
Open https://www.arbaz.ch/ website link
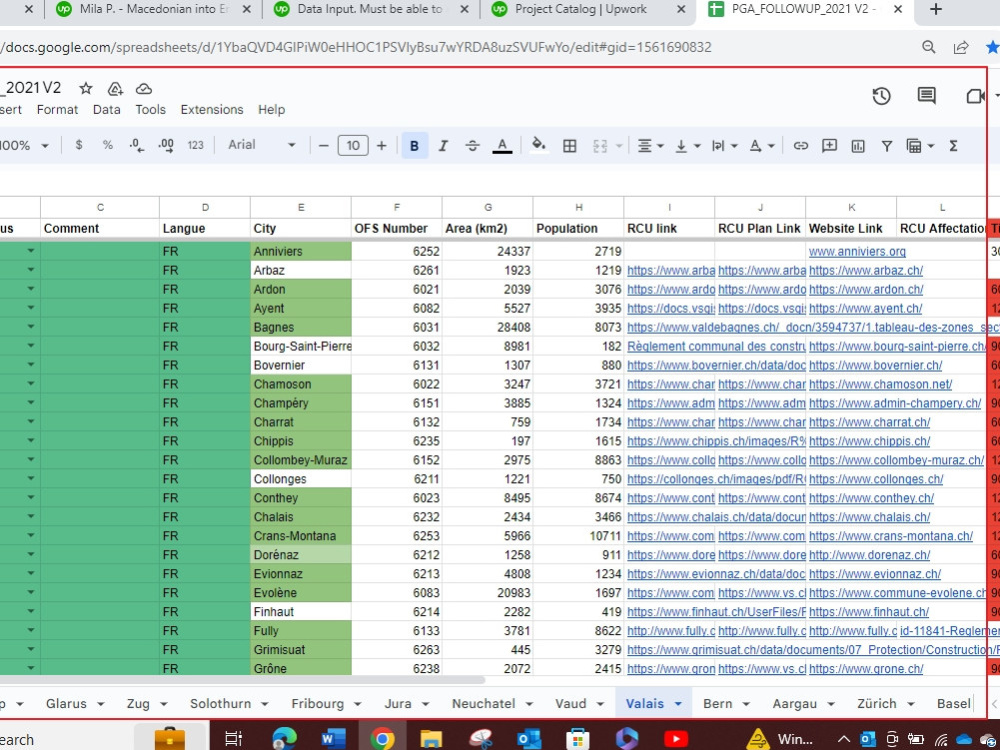coord(865,270)
